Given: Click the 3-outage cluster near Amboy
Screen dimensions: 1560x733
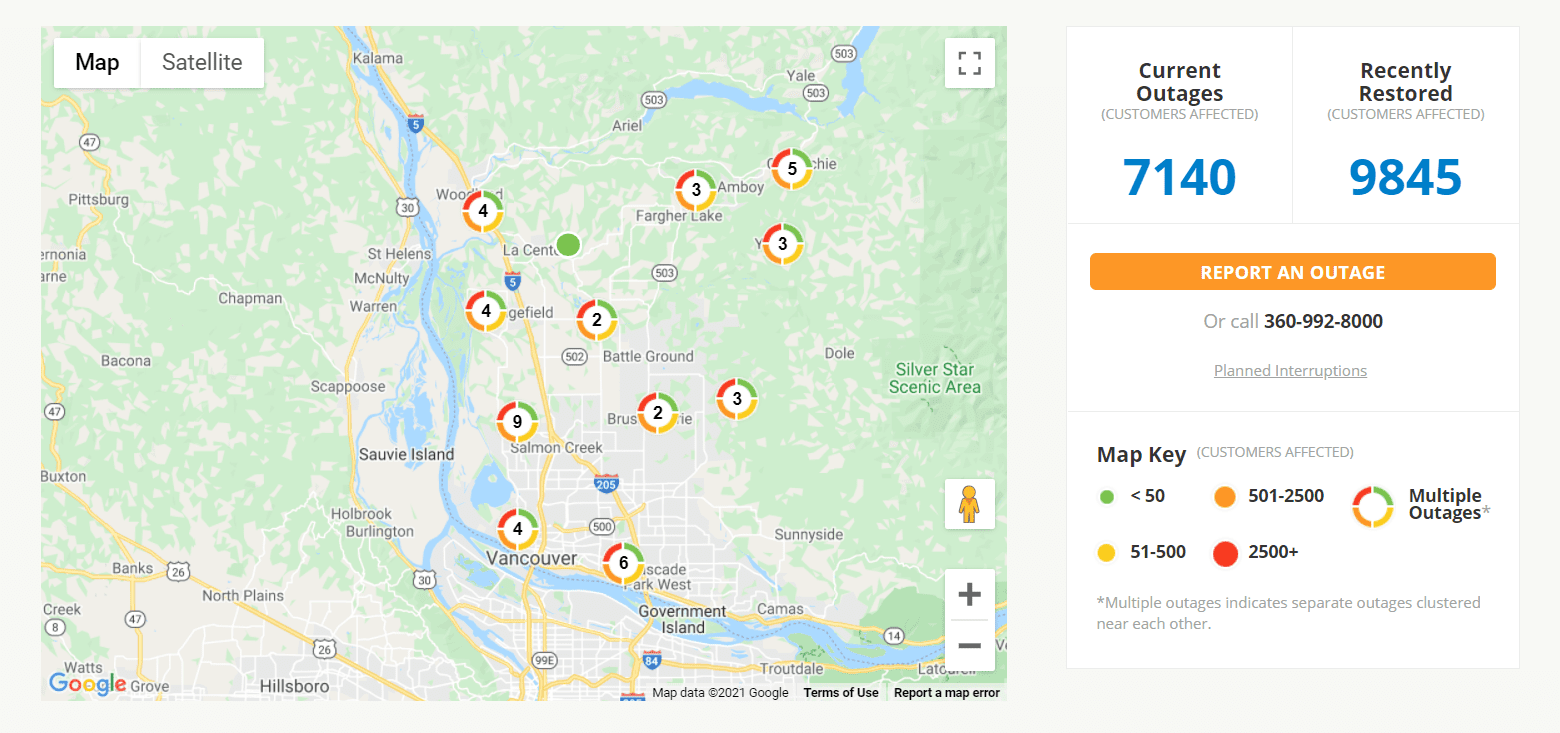Looking at the screenshot, I should point(696,190).
